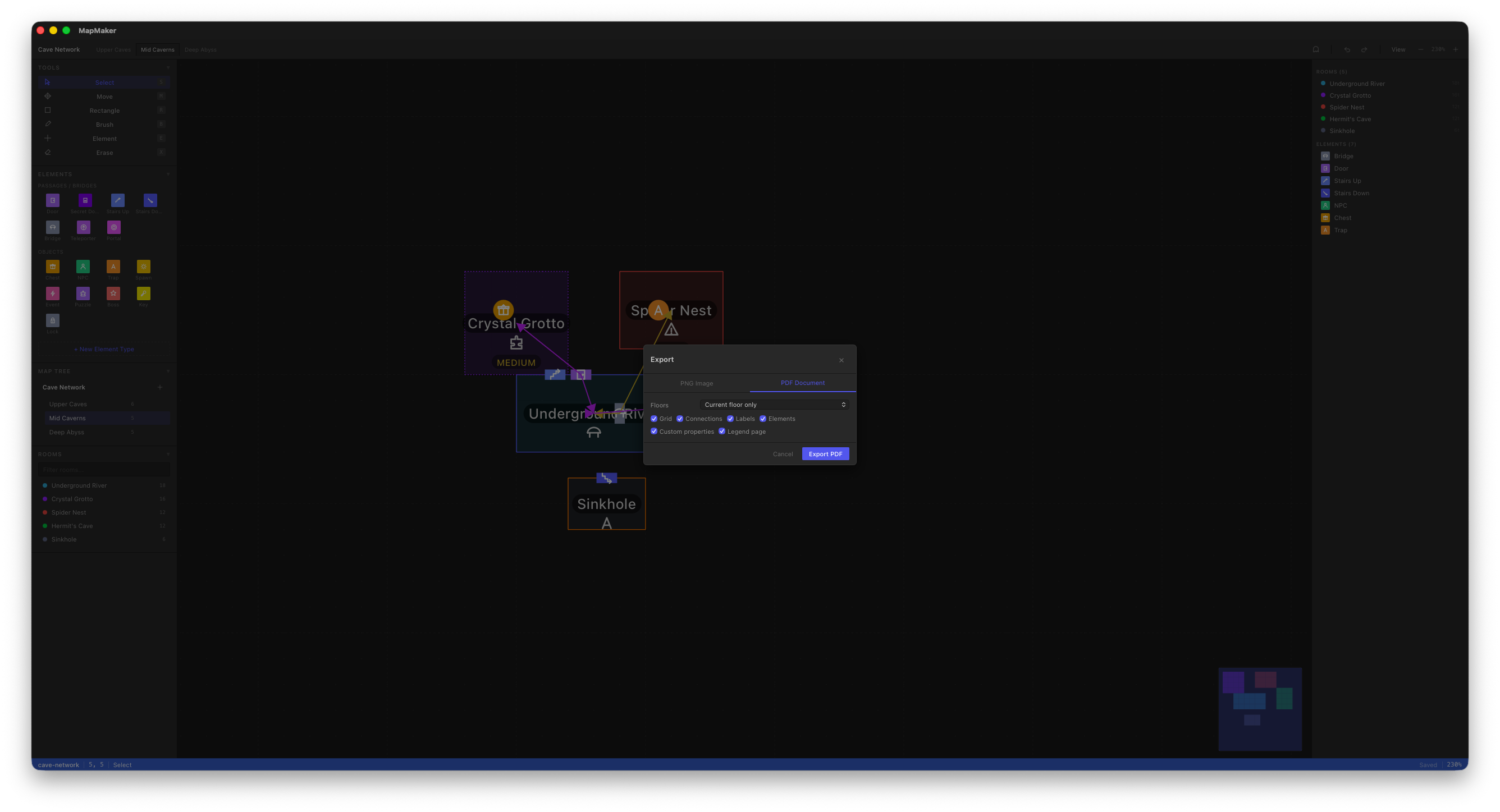Click the Filter rooms input field

[104, 470]
